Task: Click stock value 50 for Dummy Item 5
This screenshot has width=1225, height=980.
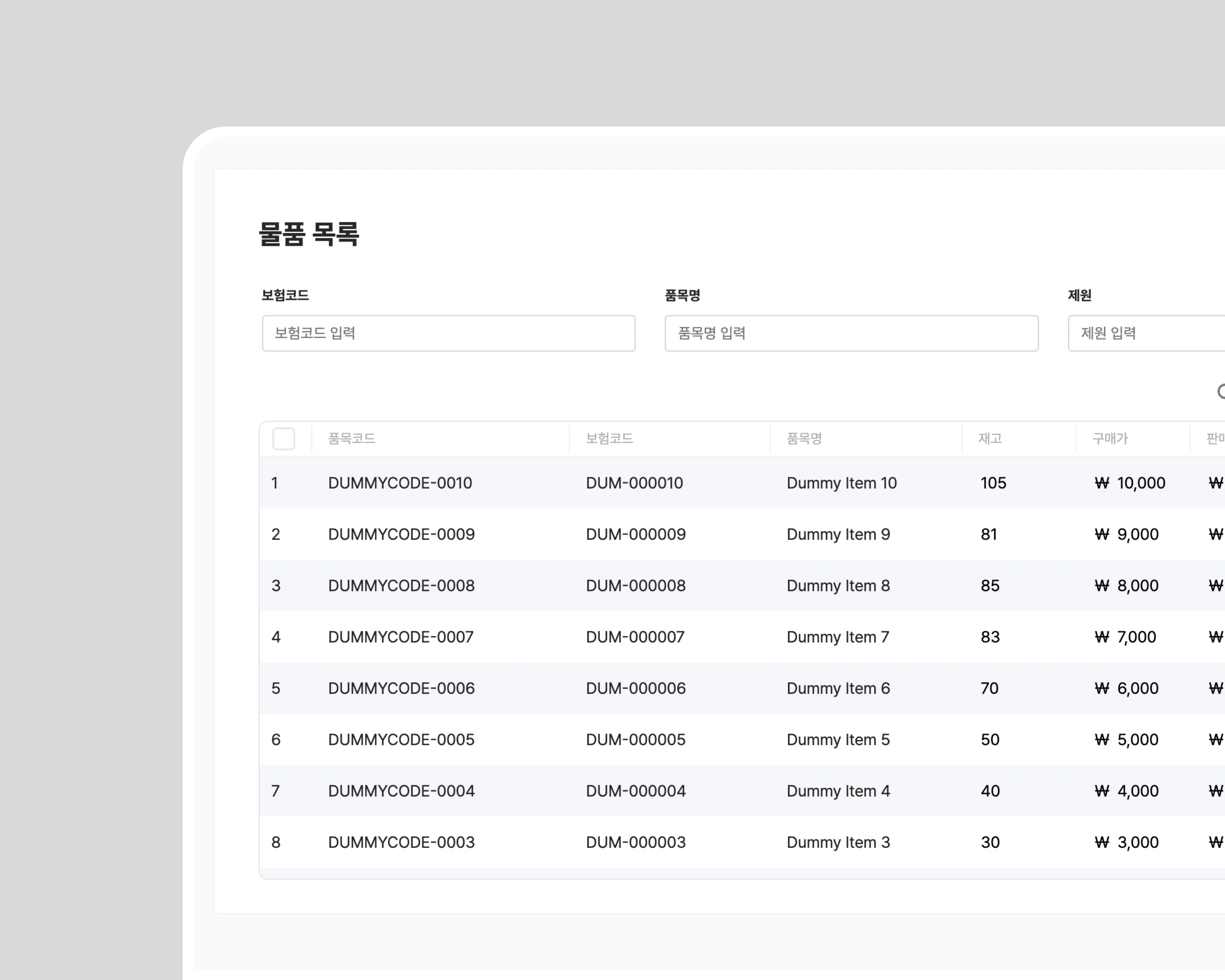Action: [x=990, y=739]
